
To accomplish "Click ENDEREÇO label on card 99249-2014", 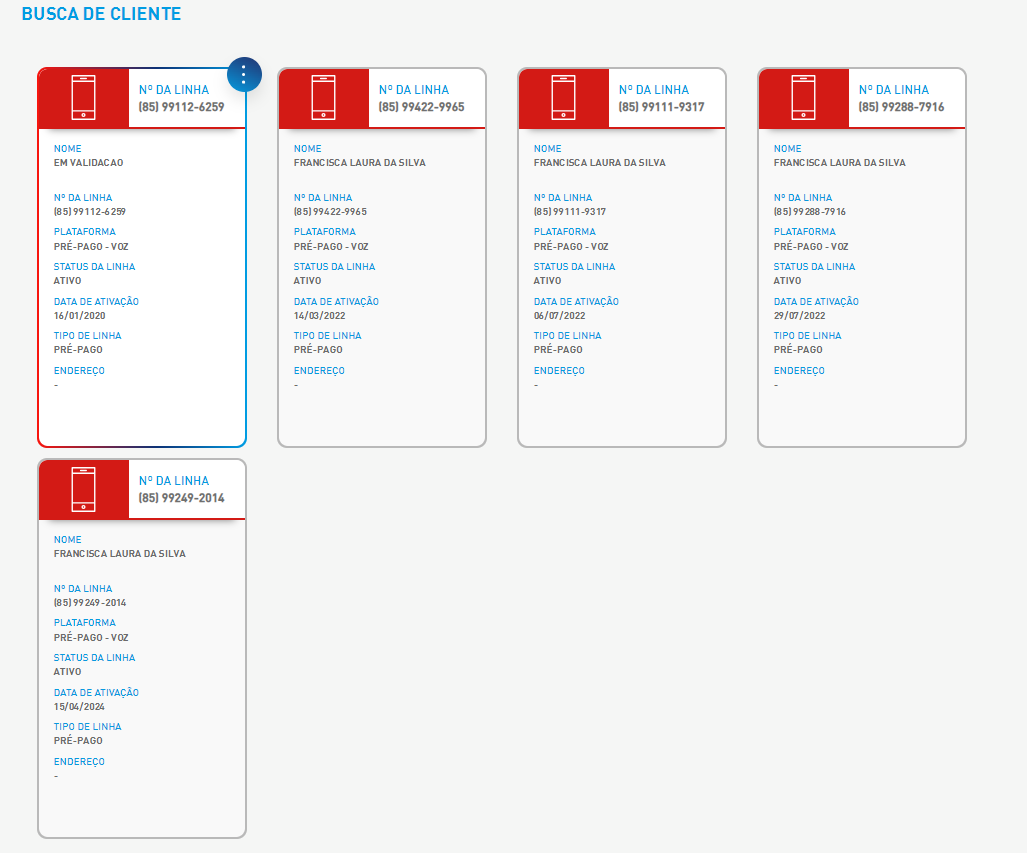I will pos(79,762).
